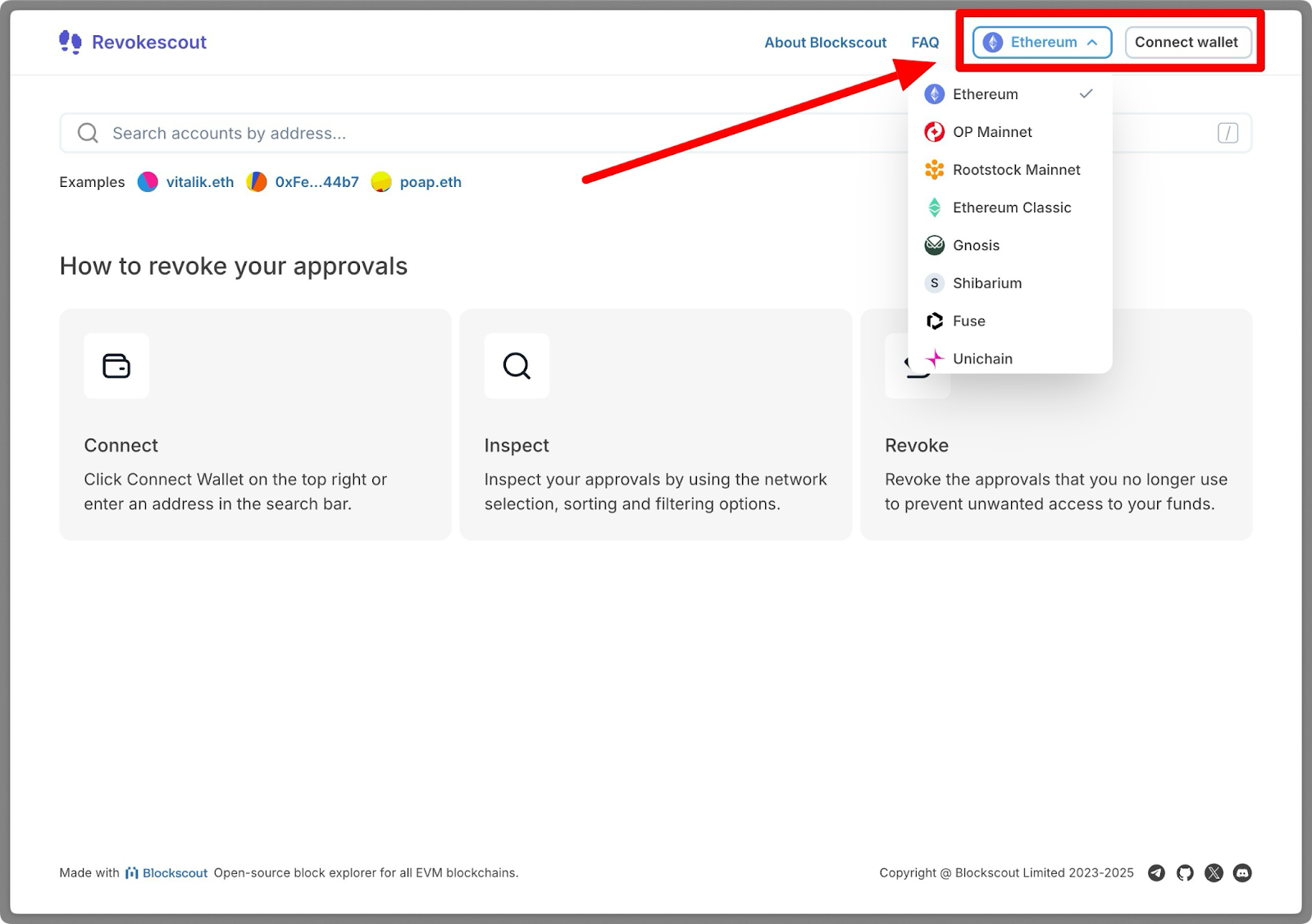The height and width of the screenshot is (924, 1312).
Task: Click the poap.eth yellow avatar
Action: coord(381,182)
